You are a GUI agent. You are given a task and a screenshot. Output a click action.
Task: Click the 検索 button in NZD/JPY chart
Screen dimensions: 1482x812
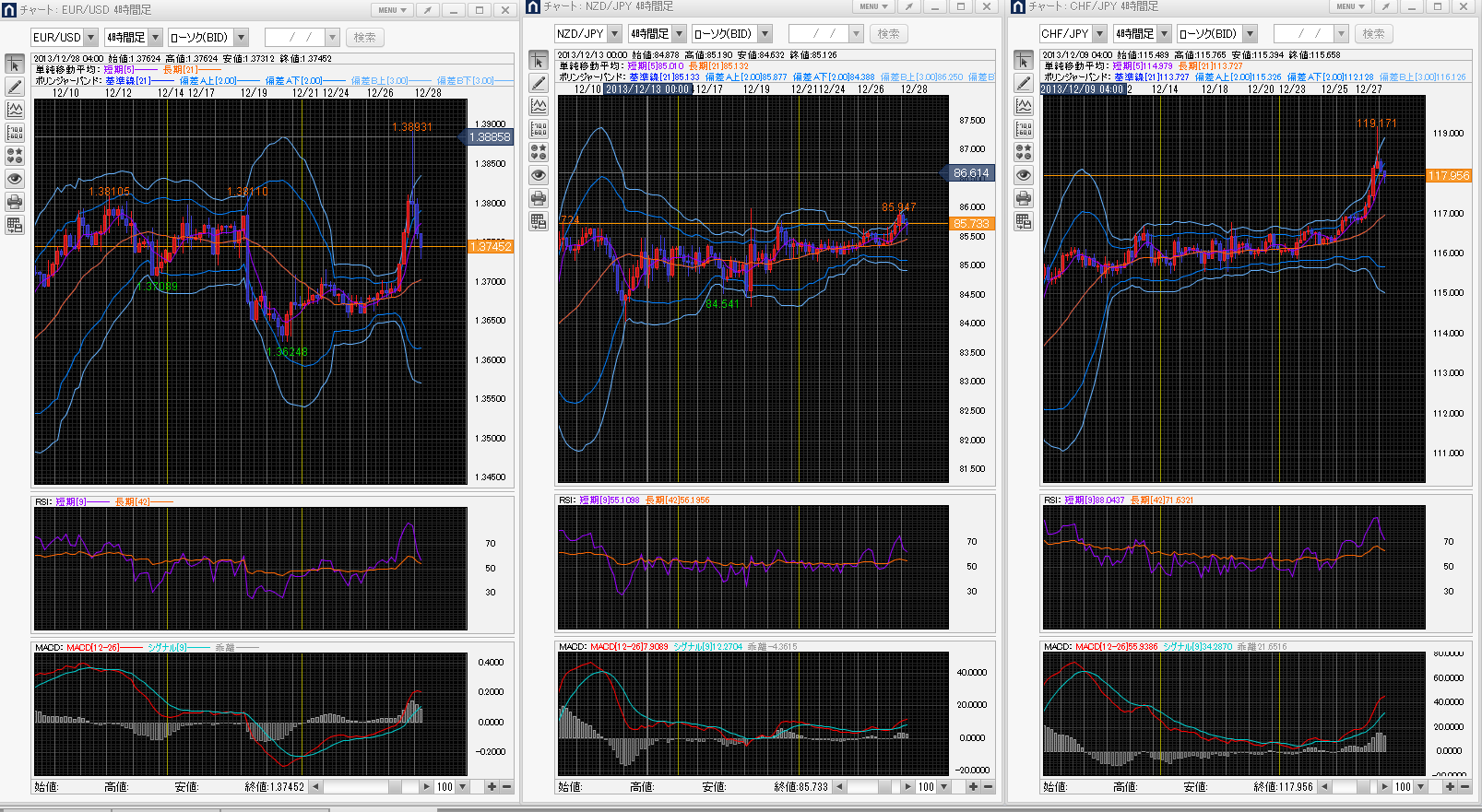tap(888, 34)
